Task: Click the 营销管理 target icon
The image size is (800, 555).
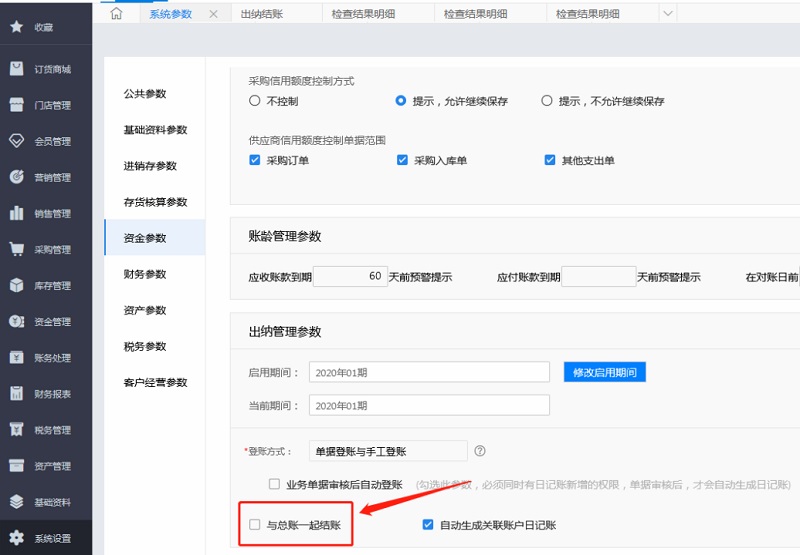Action: [16, 177]
